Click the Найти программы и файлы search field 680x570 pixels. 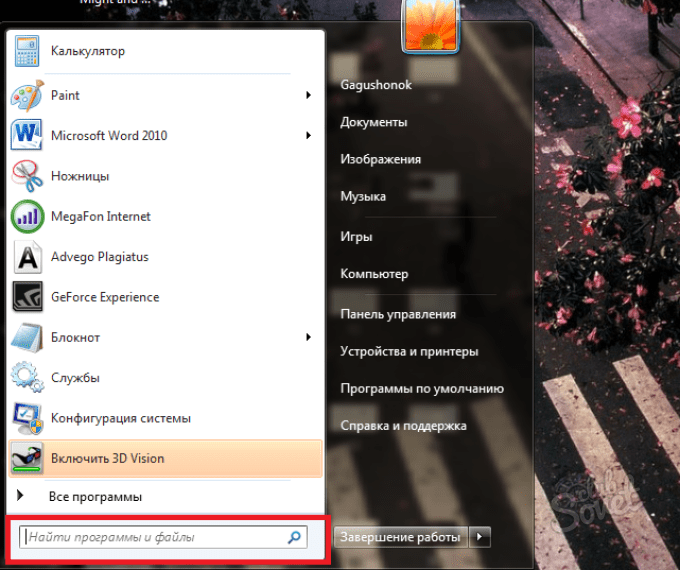(163, 537)
